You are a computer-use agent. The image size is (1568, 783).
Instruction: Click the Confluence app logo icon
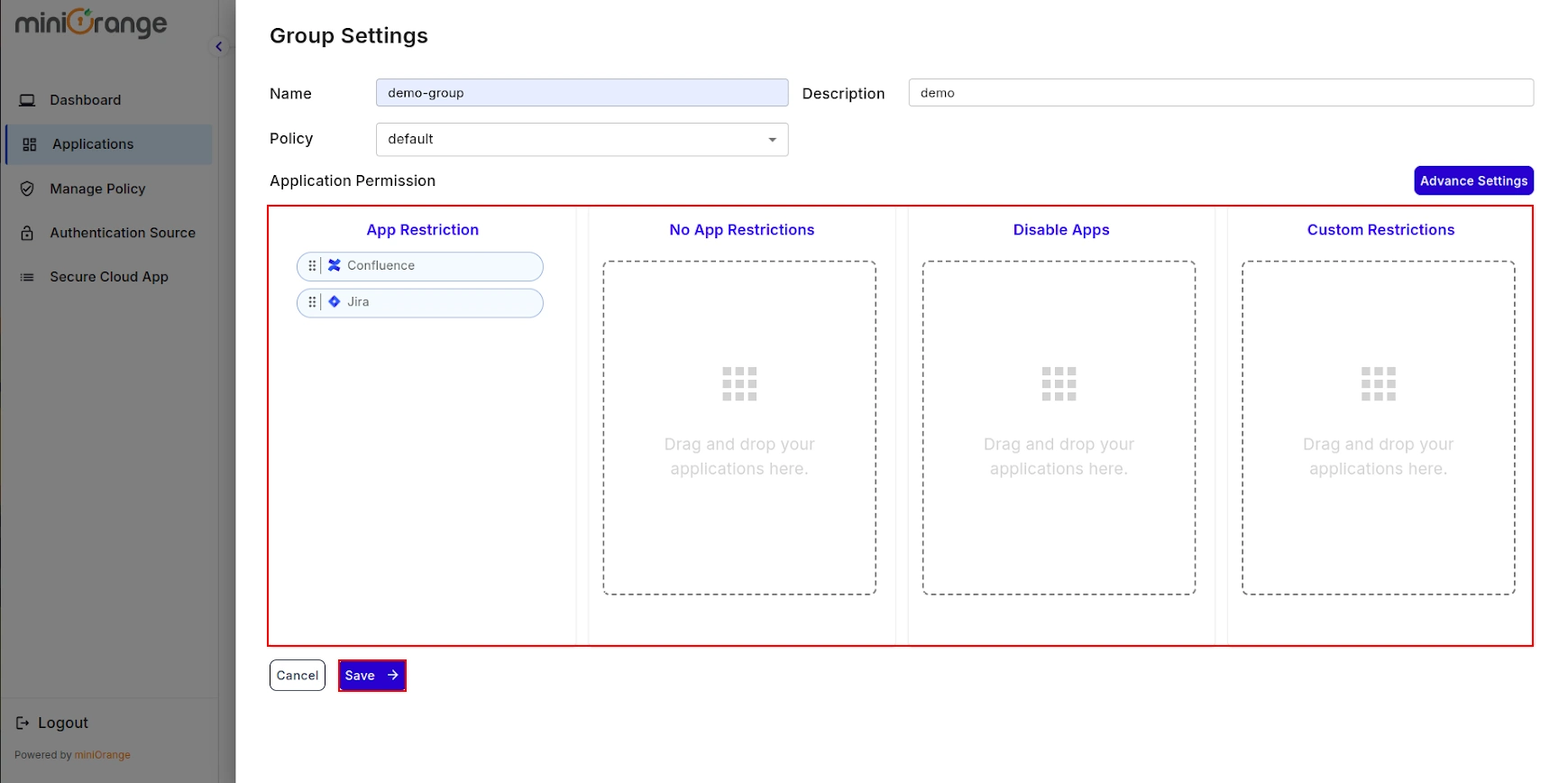click(335, 265)
